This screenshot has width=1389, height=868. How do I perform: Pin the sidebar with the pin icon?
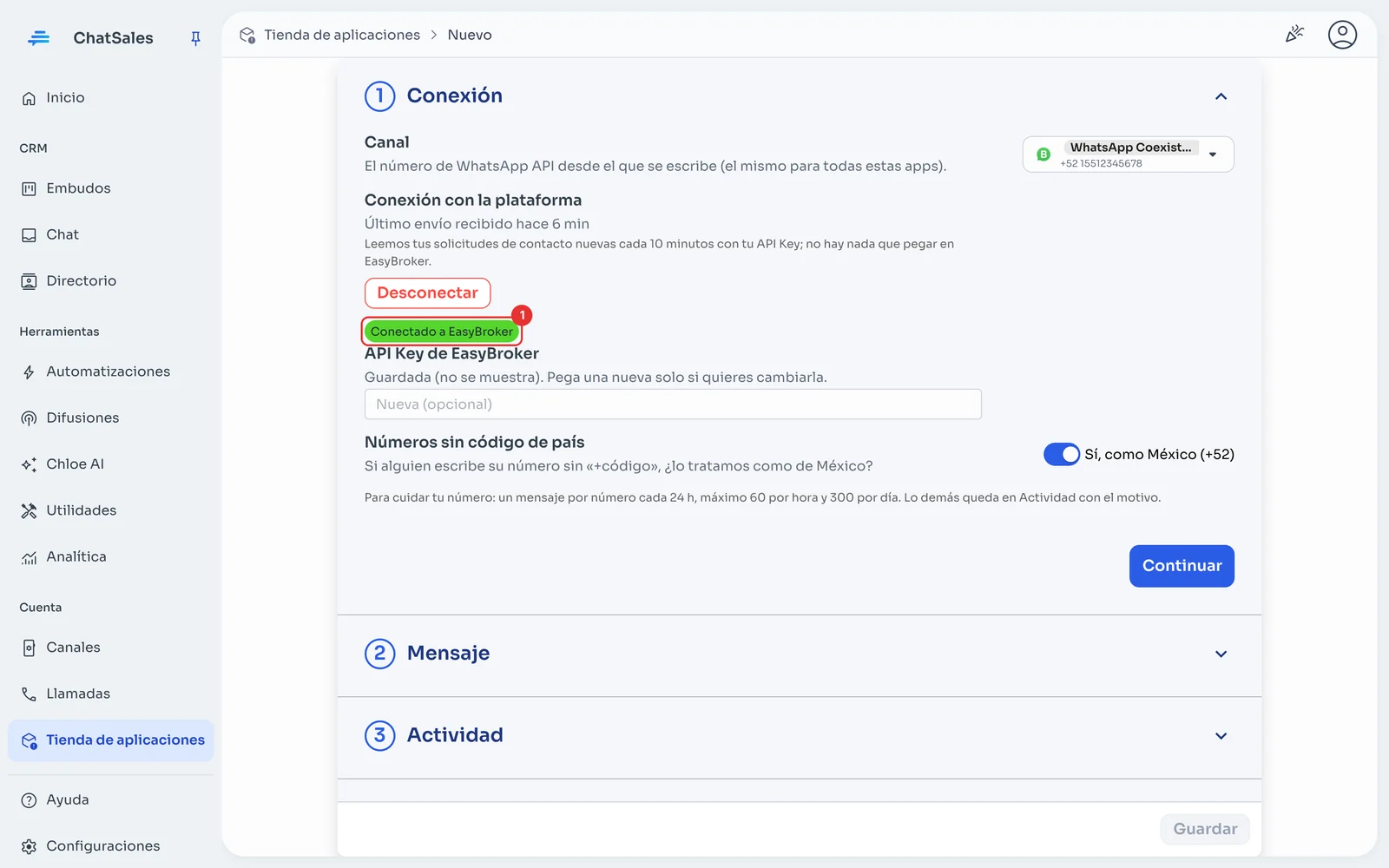(195, 38)
